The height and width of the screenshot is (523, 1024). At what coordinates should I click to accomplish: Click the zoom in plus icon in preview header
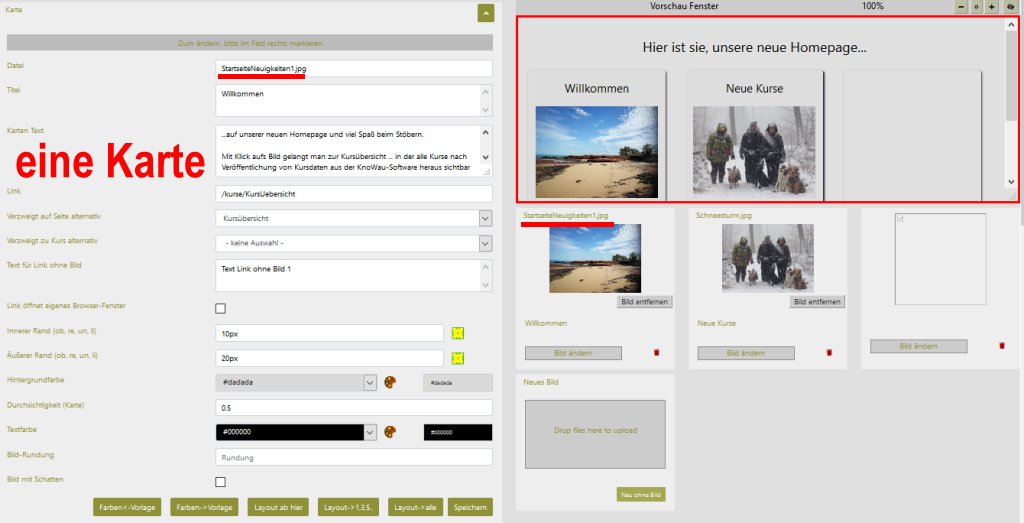pos(992,6)
